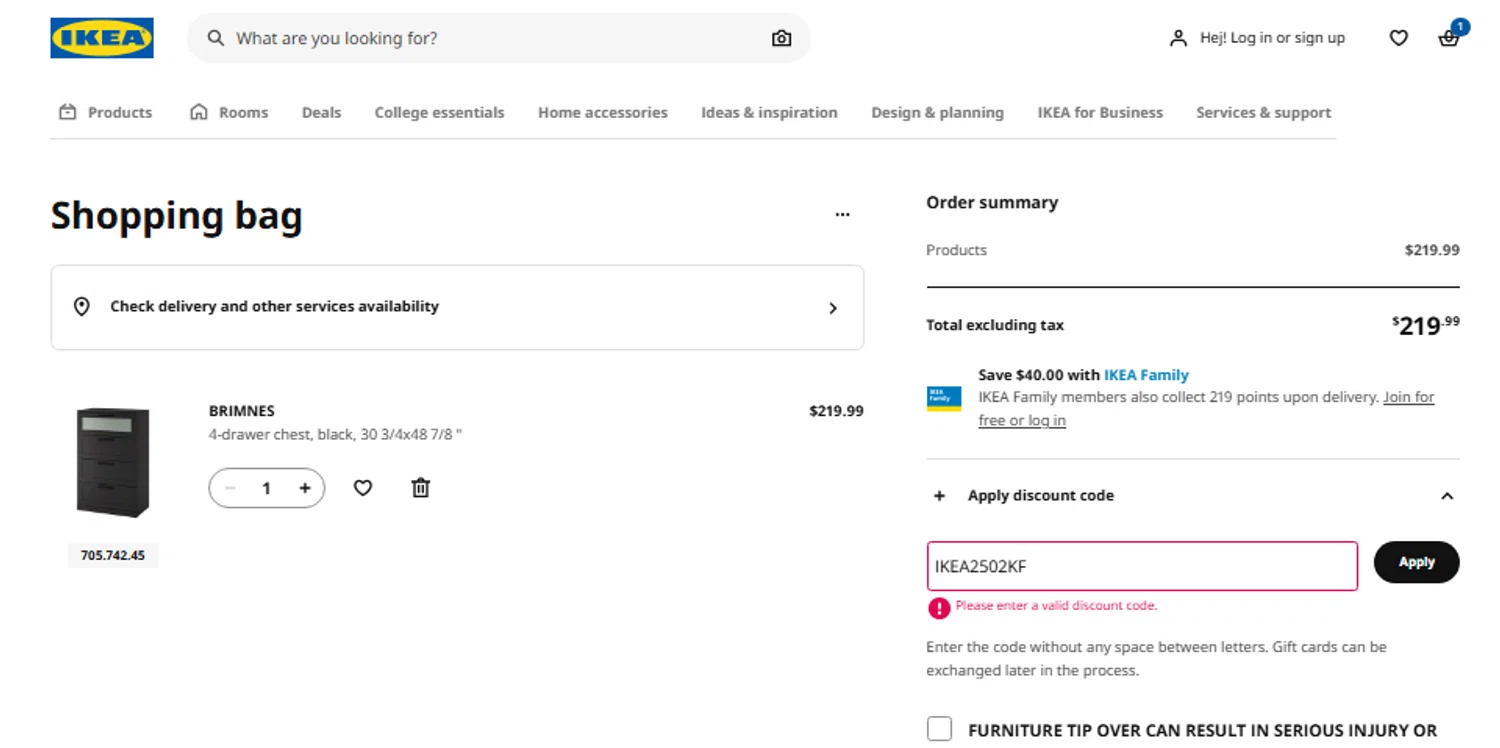Go to Deals

click(321, 112)
